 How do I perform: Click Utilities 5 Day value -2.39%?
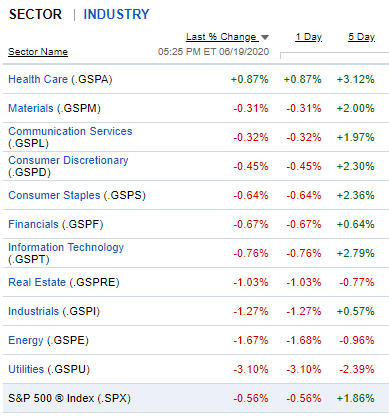pos(357,369)
